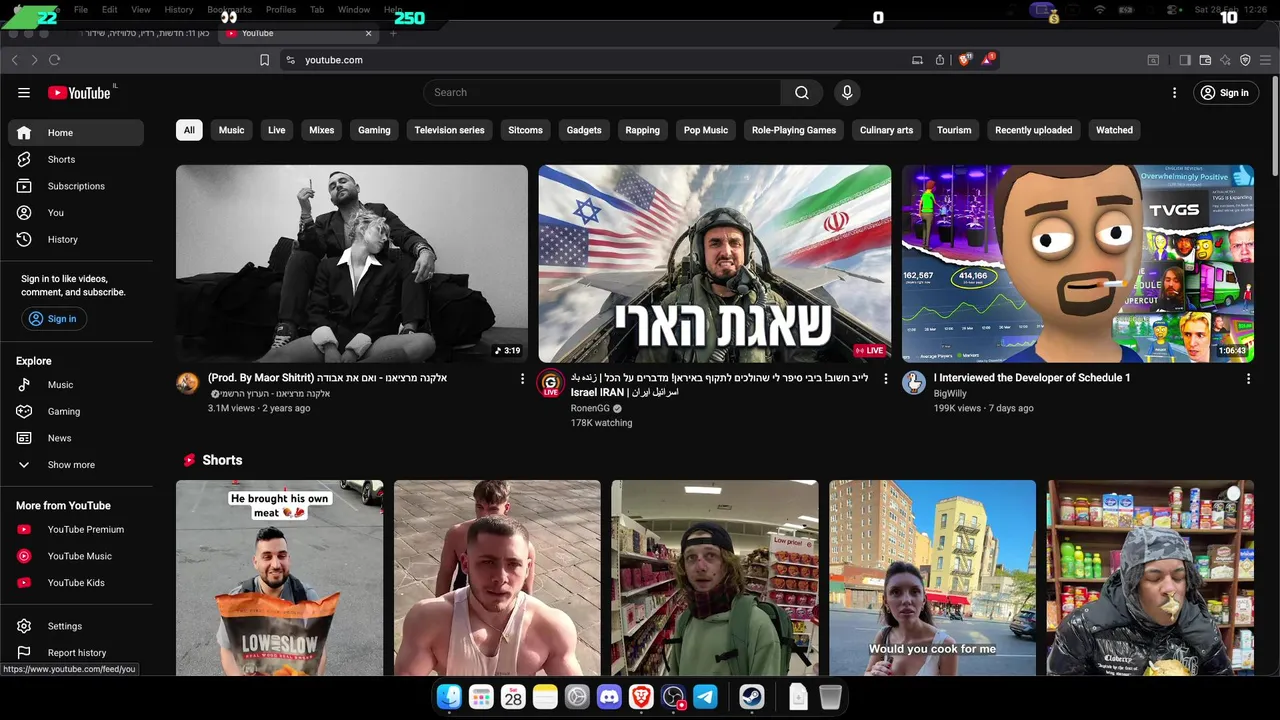Click the browser forward arrow
This screenshot has width=1280, height=720.
[34, 60]
